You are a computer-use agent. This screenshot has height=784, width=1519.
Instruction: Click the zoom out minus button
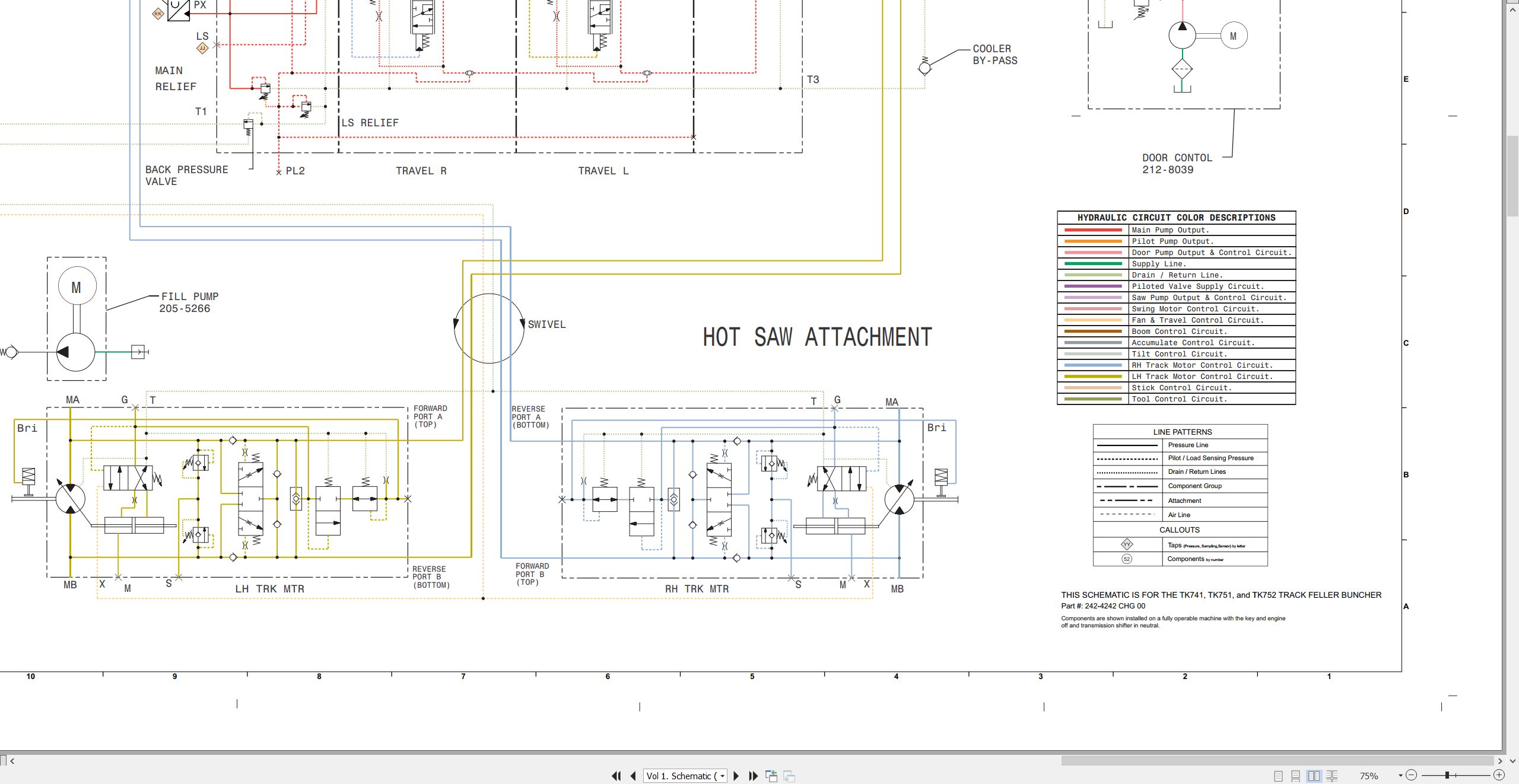1412,775
